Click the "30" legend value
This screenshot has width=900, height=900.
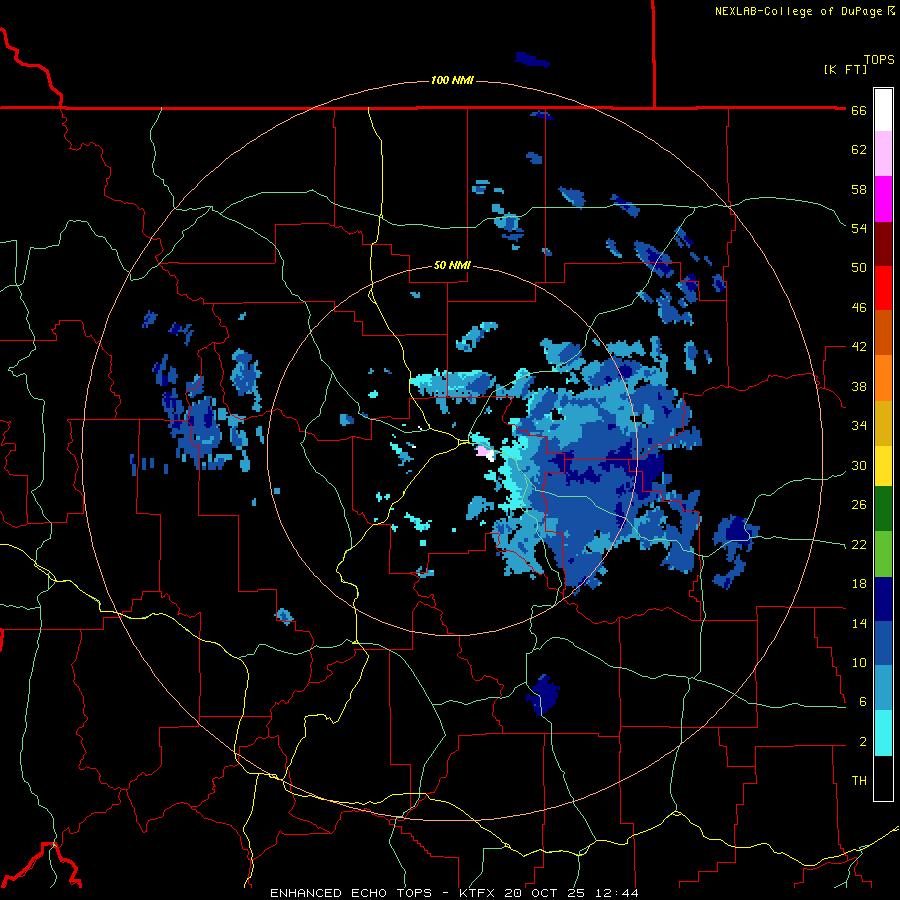click(x=859, y=465)
